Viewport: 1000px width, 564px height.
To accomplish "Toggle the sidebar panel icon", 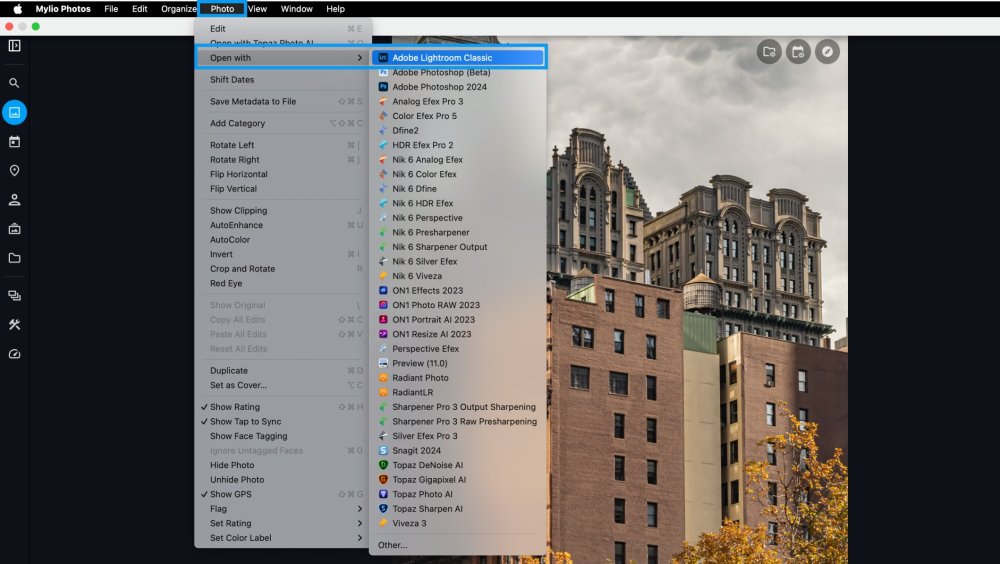I will click(14, 45).
